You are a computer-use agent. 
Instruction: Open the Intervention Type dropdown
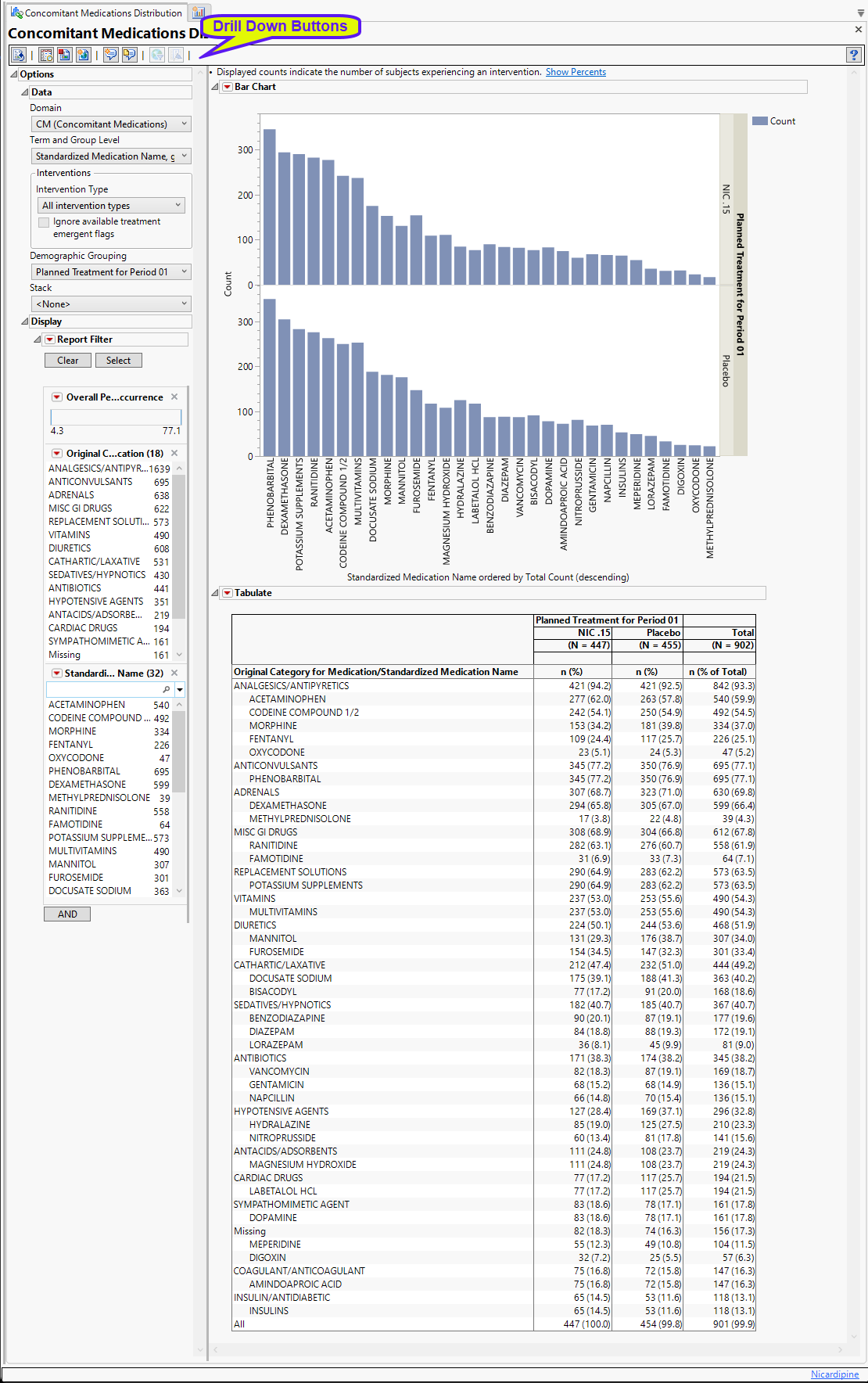(110, 206)
